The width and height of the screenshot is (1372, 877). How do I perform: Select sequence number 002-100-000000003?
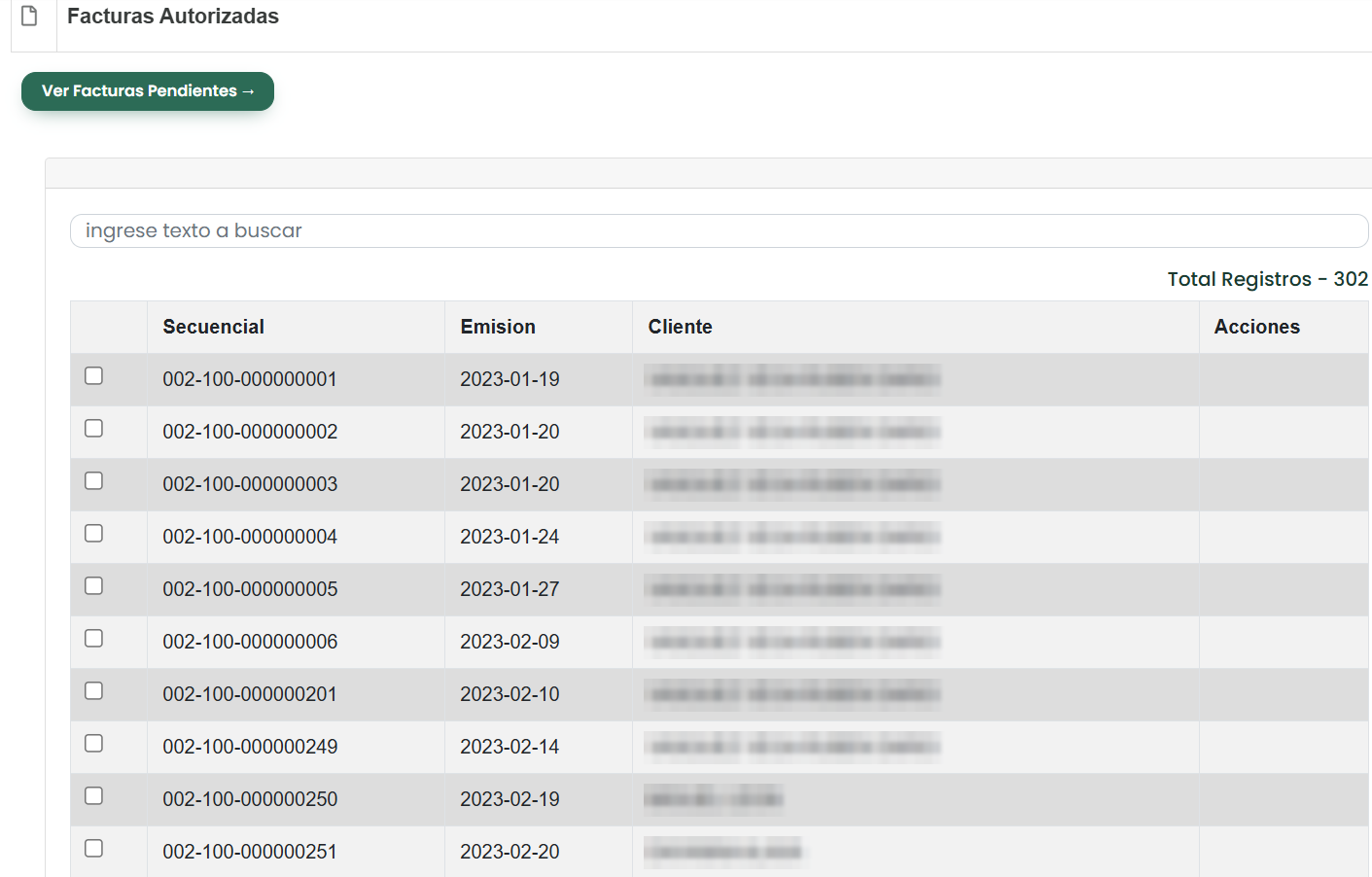click(x=250, y=484)
